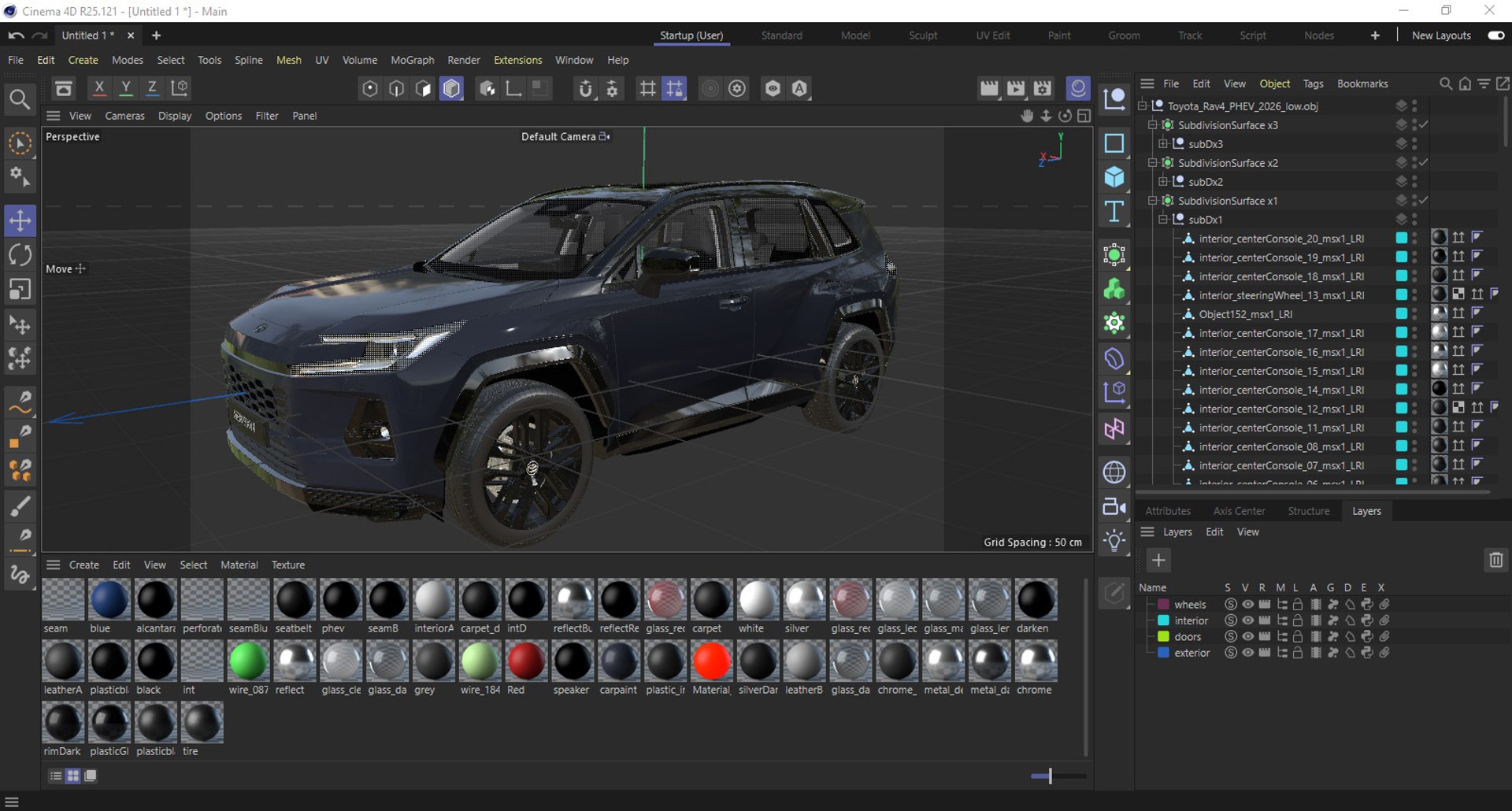Viewport: 1512px width, 811px height.
Task: Switch to the UV Edit layout tab
Action: 993,35
